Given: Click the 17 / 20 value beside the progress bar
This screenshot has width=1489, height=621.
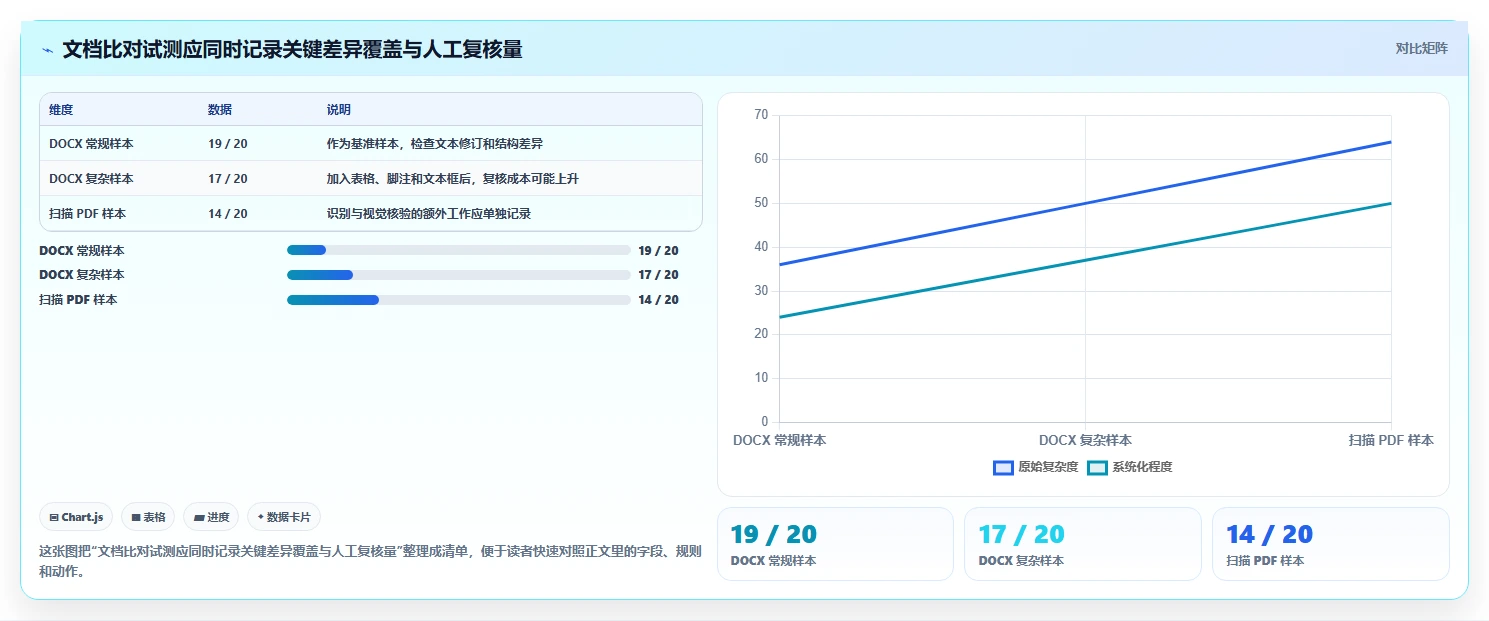Looking at the screenshot, I should tap(658, 275).
